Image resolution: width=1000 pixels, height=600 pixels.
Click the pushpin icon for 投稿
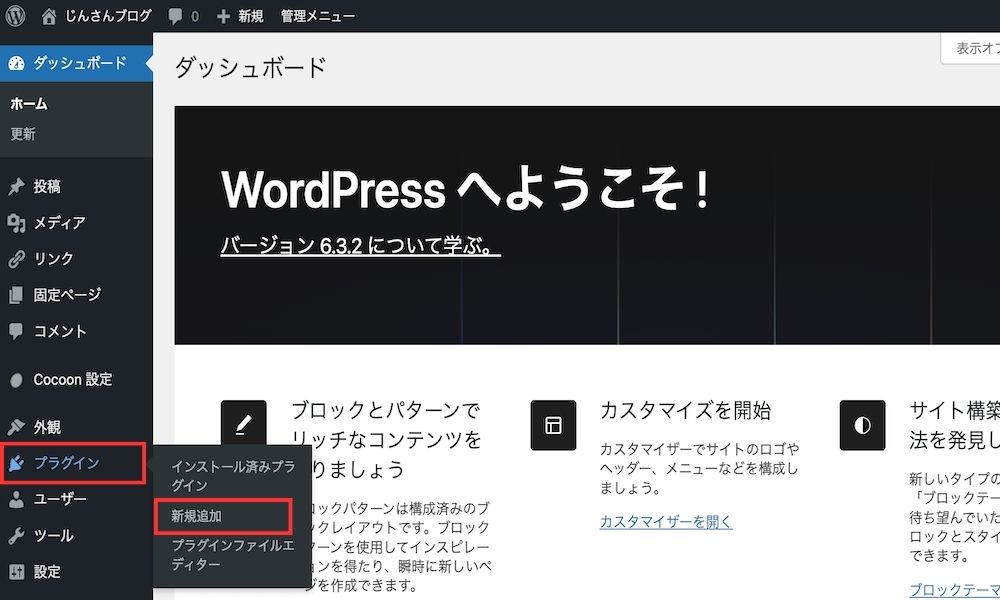(16, 187)
